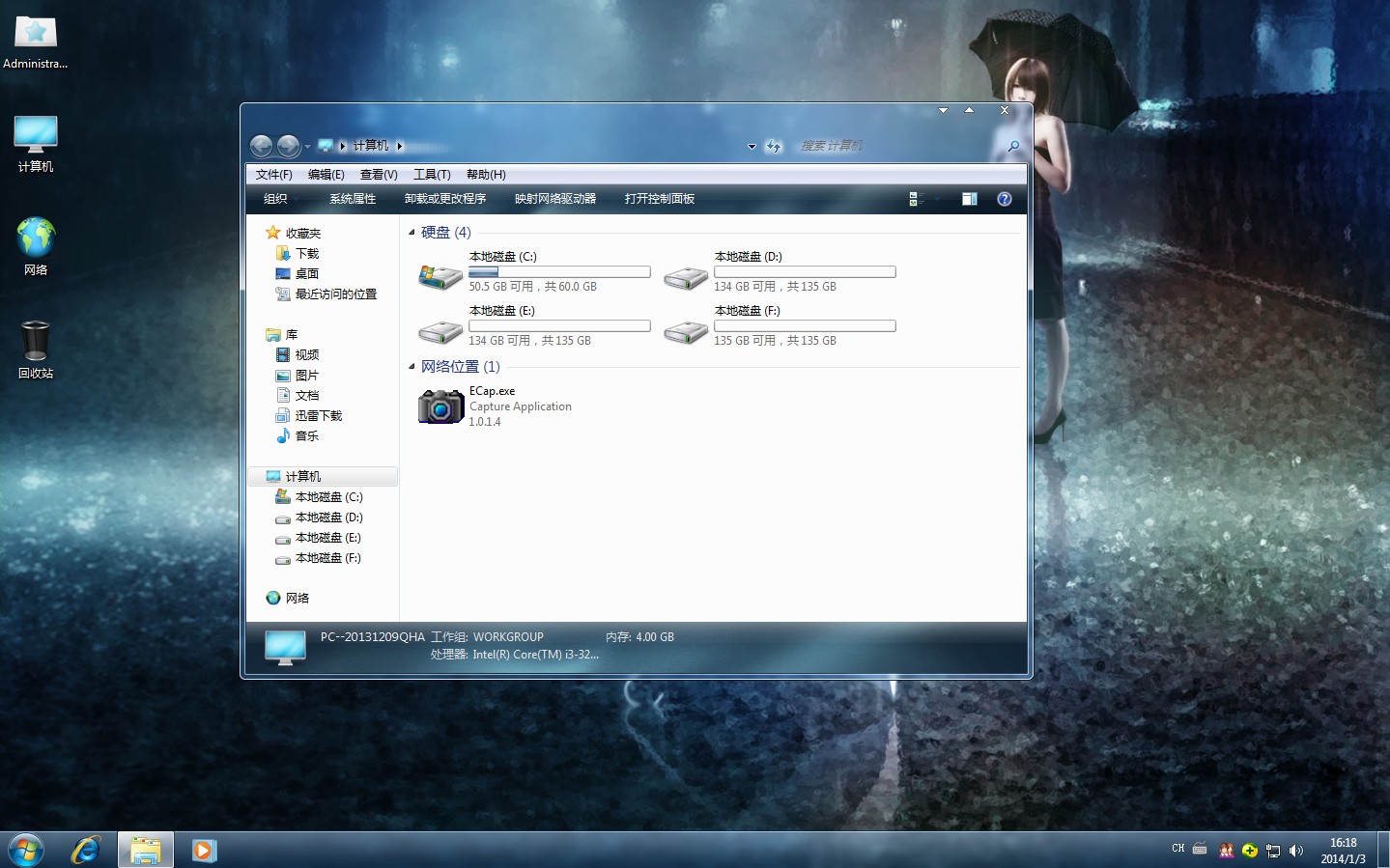Click the network icon in system tray
Image resolution: width=1390 pixels, height=868 pixels.
point(1273,851)
